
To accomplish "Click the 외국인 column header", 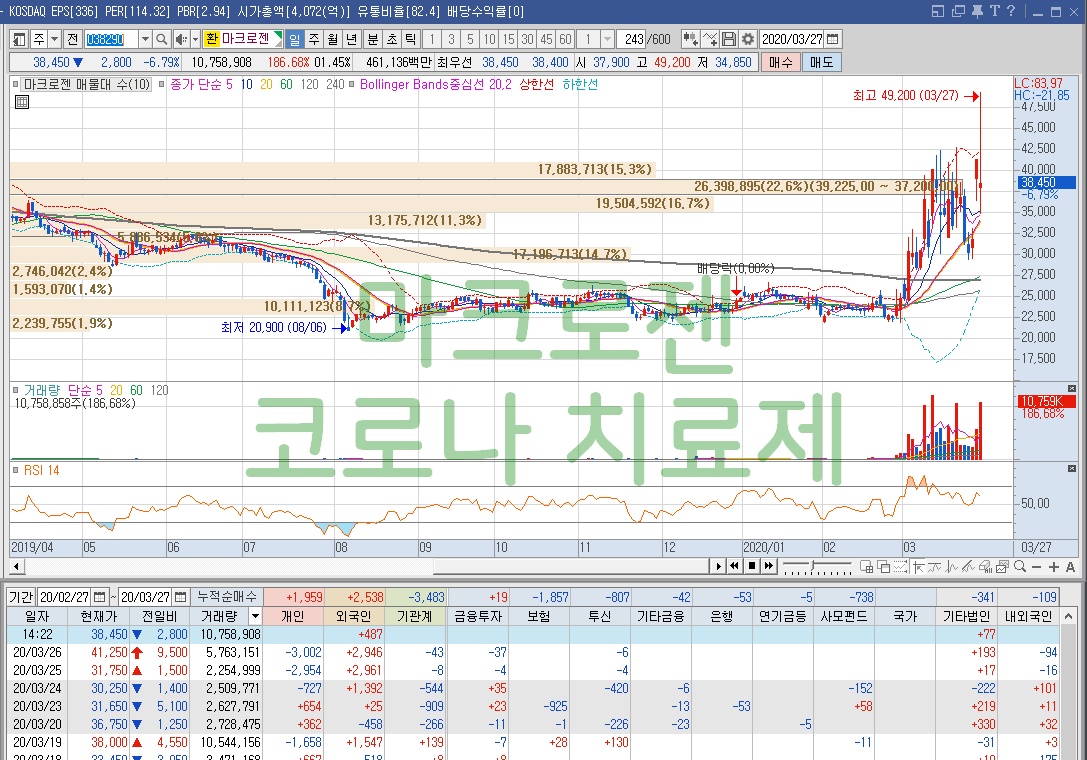I will pos(354,616).
